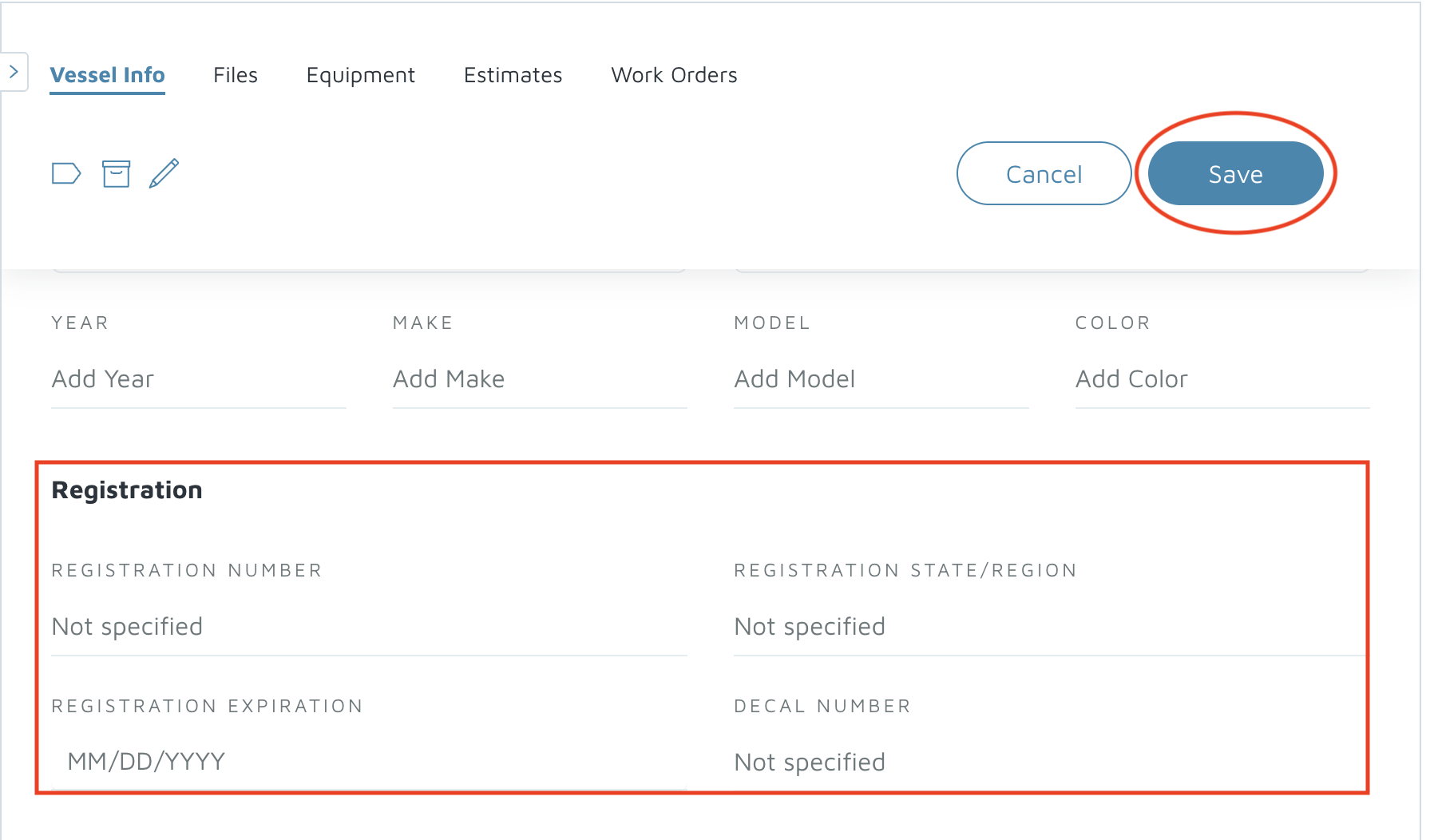Click the archive box icon
Screen dimensions: 1434x840
click(x=116, y=173)
